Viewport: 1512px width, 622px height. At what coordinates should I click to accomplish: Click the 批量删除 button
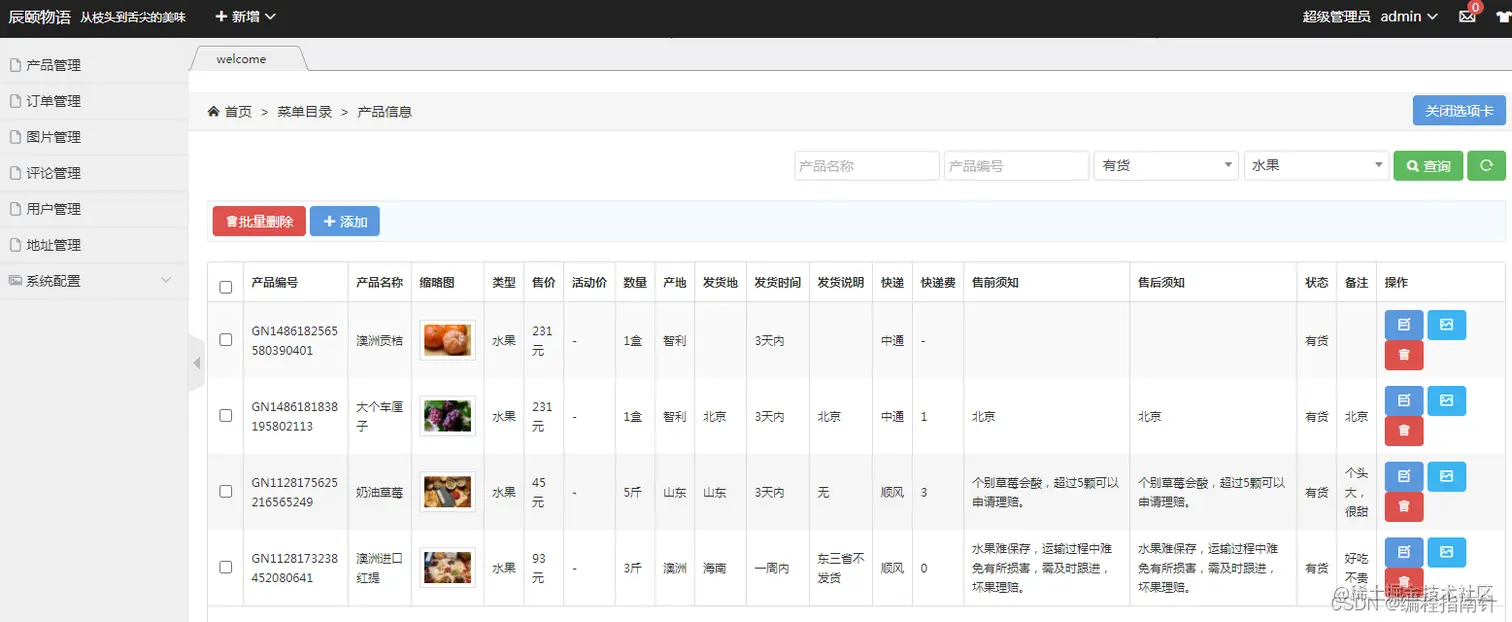tap(259, 221)
